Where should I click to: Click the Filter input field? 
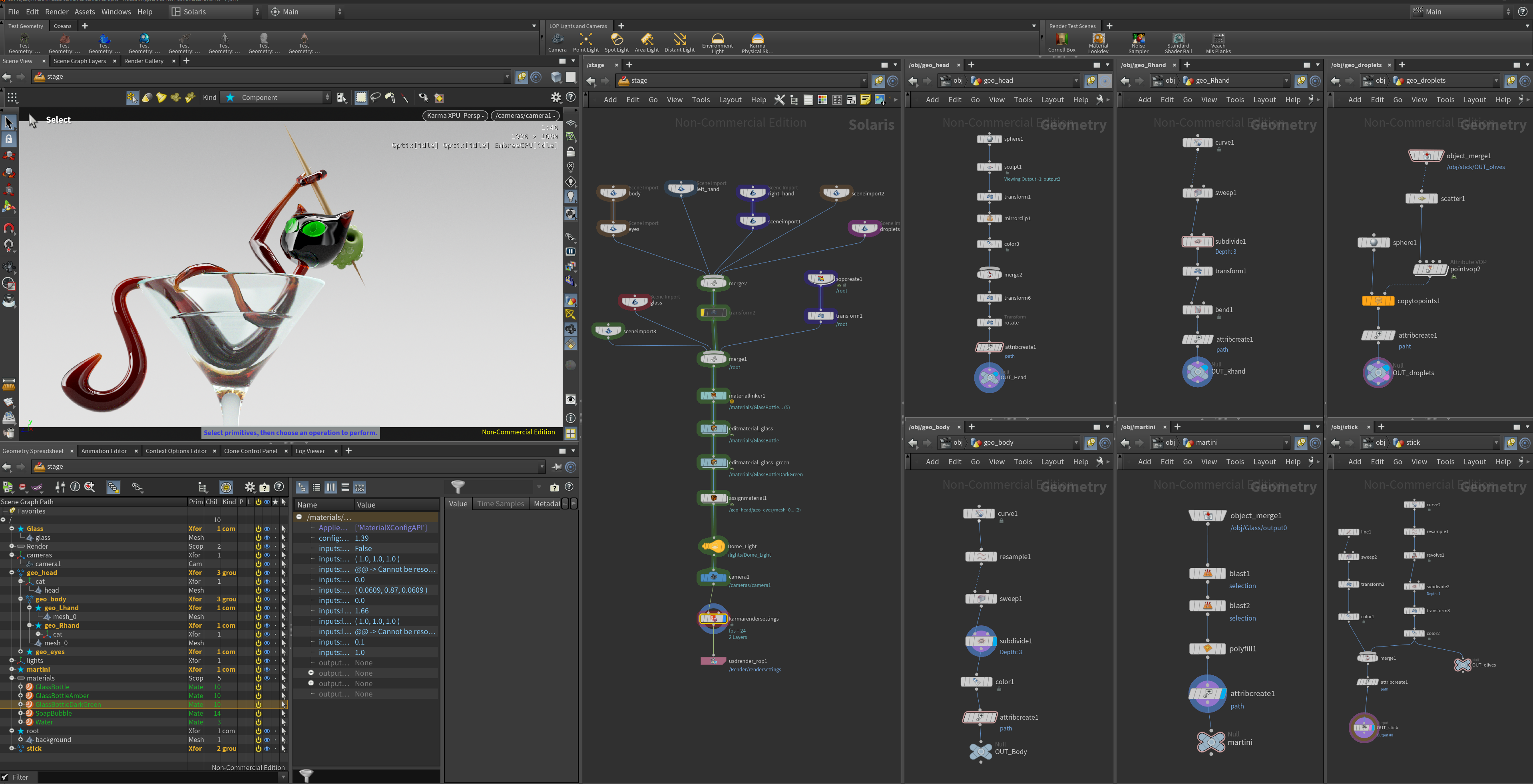pyautogui.click(x=158, y=777)
